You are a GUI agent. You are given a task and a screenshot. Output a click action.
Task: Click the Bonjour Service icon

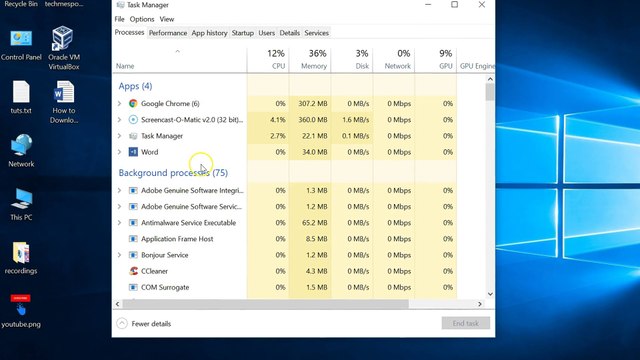[133, 255]
